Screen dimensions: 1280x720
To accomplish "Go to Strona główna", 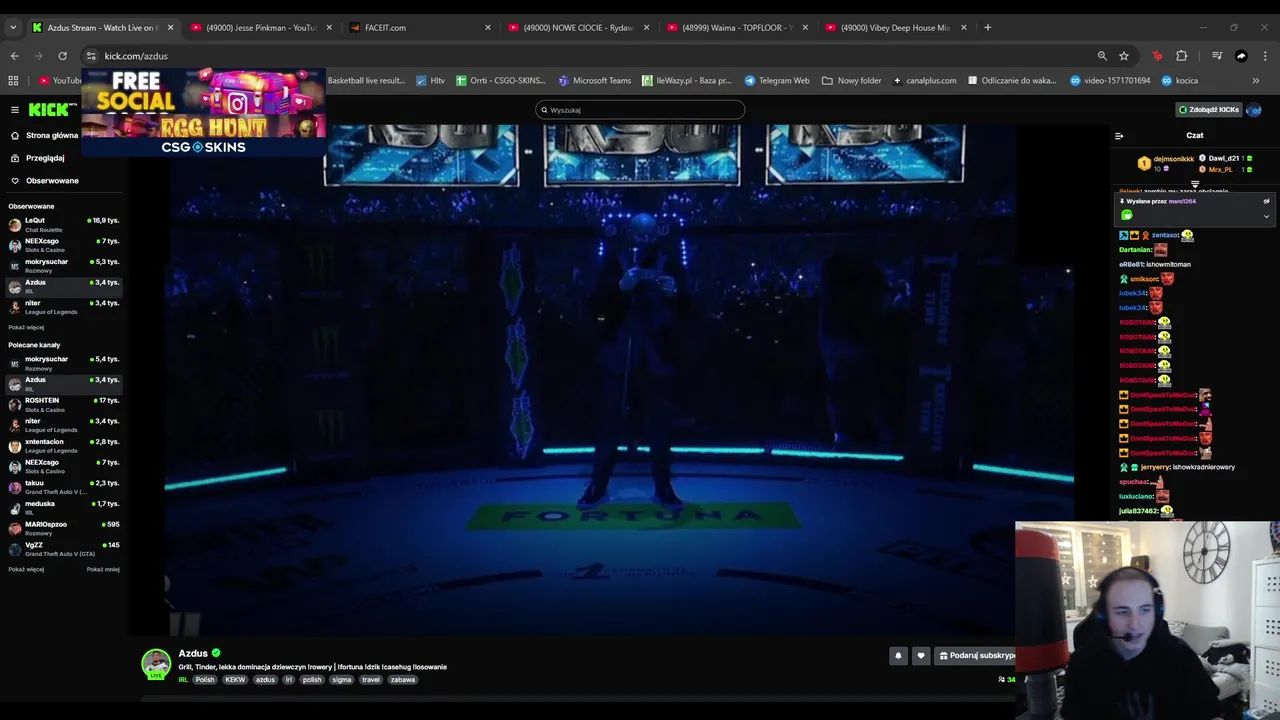I will click(x=44, y=135).
